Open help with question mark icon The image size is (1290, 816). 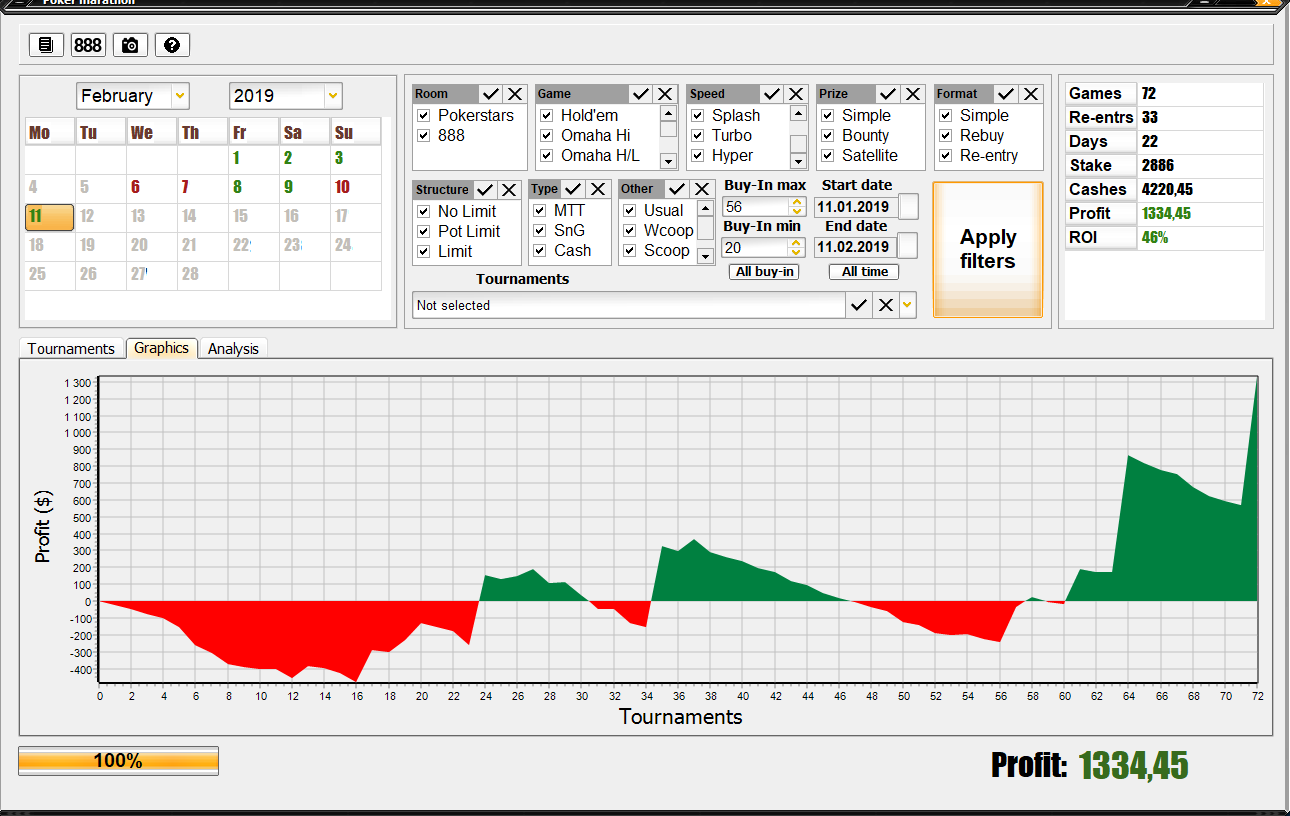172,45
